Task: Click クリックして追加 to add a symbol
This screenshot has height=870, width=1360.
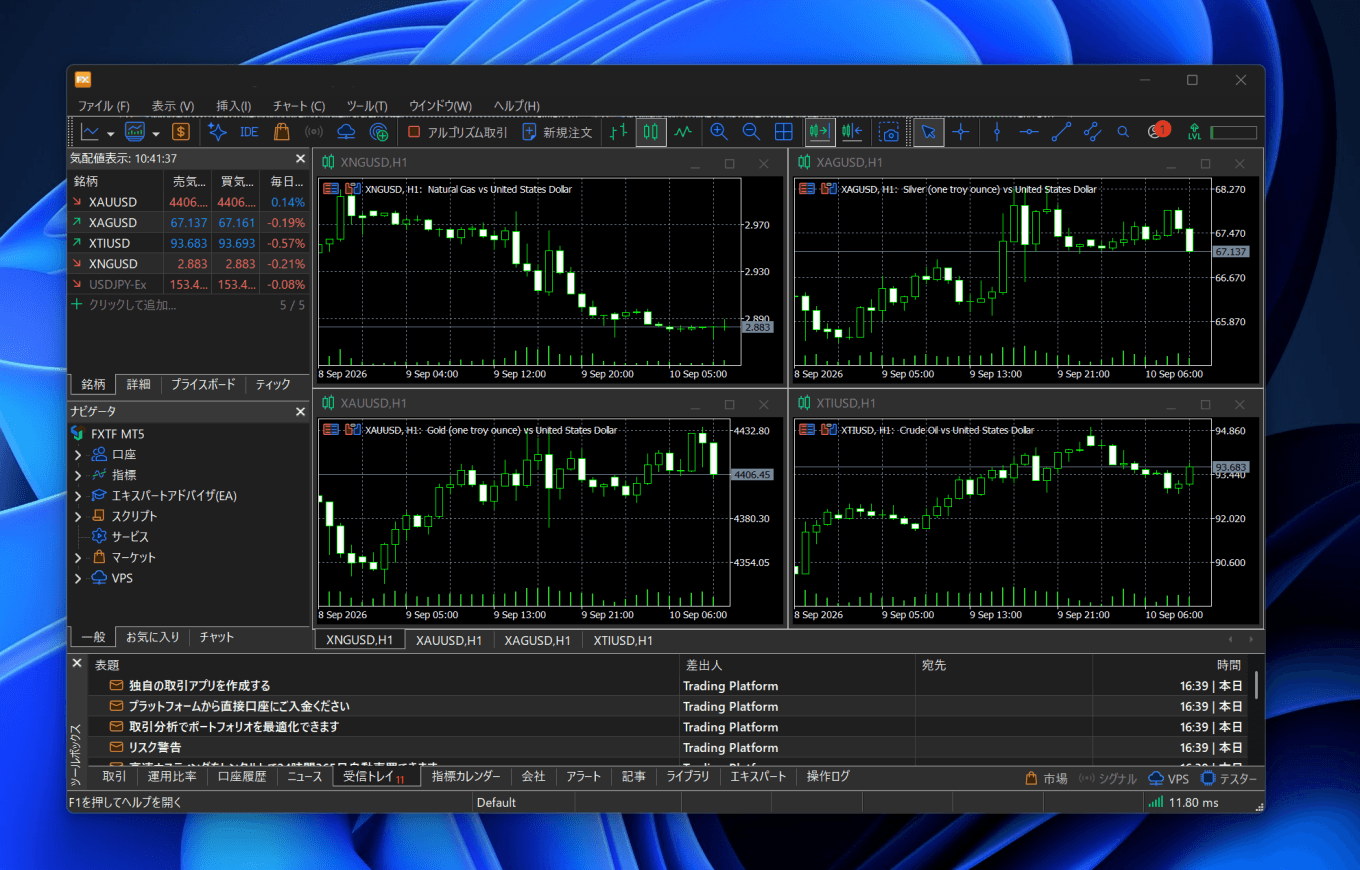Action: (x=132, y=305)
